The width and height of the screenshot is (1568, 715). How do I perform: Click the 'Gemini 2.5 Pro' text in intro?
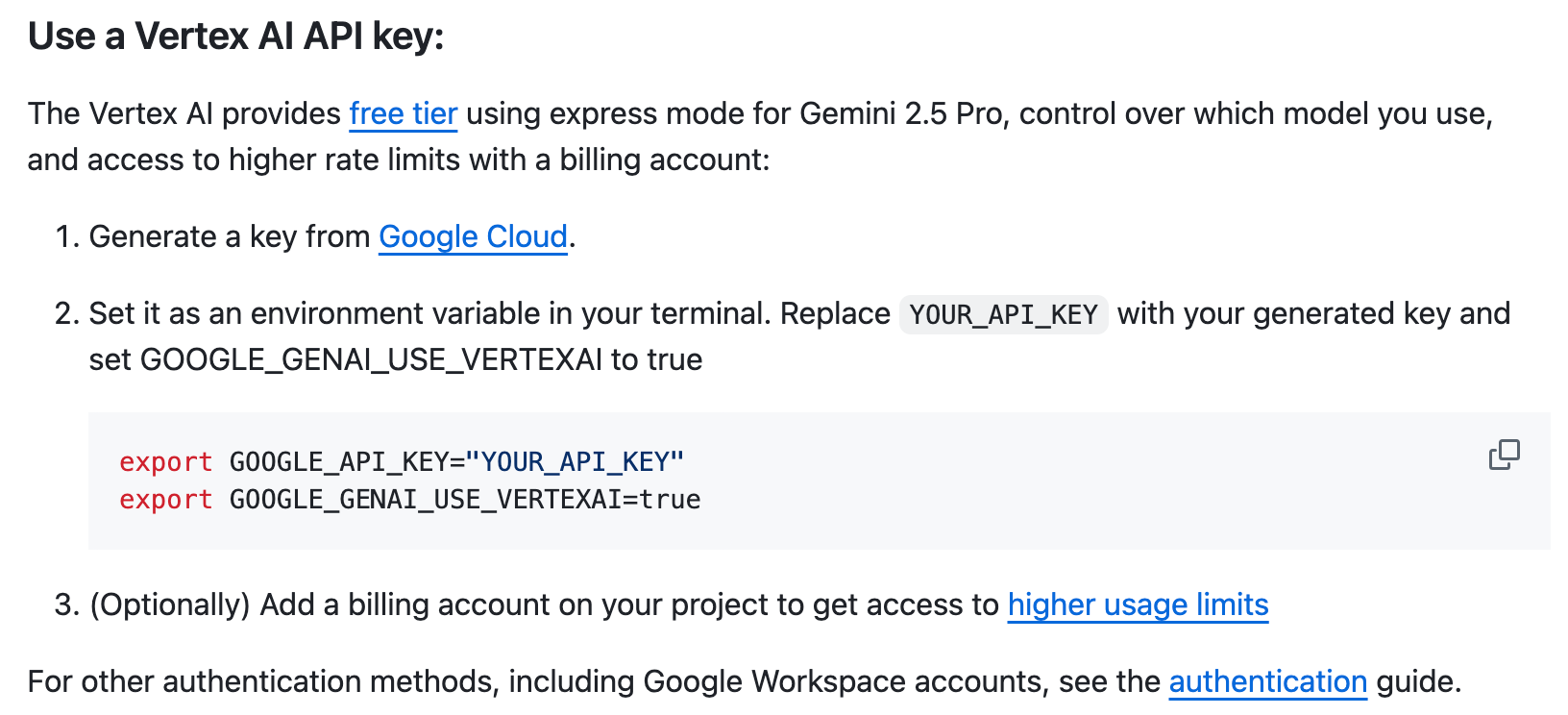(x=900, y=113)
